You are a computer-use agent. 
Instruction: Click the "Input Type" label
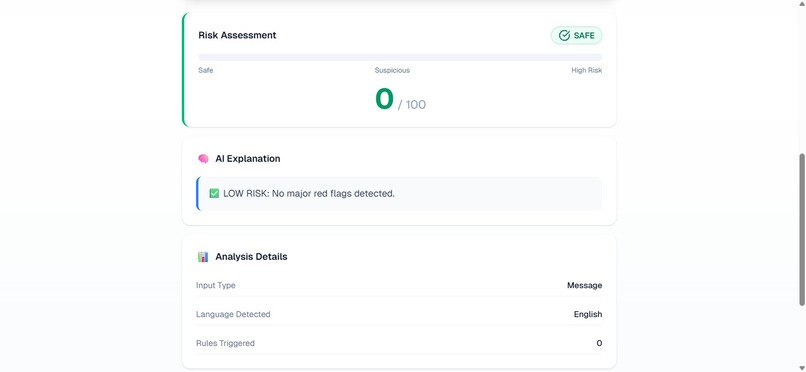pos(215,285)
